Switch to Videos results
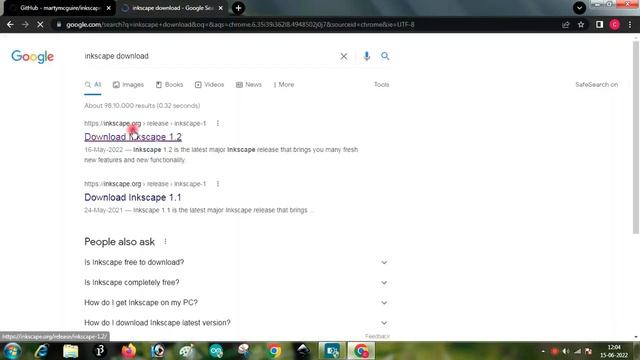Image resolution: width=640 pixels, height=360 pixels. tap(209, 84)
